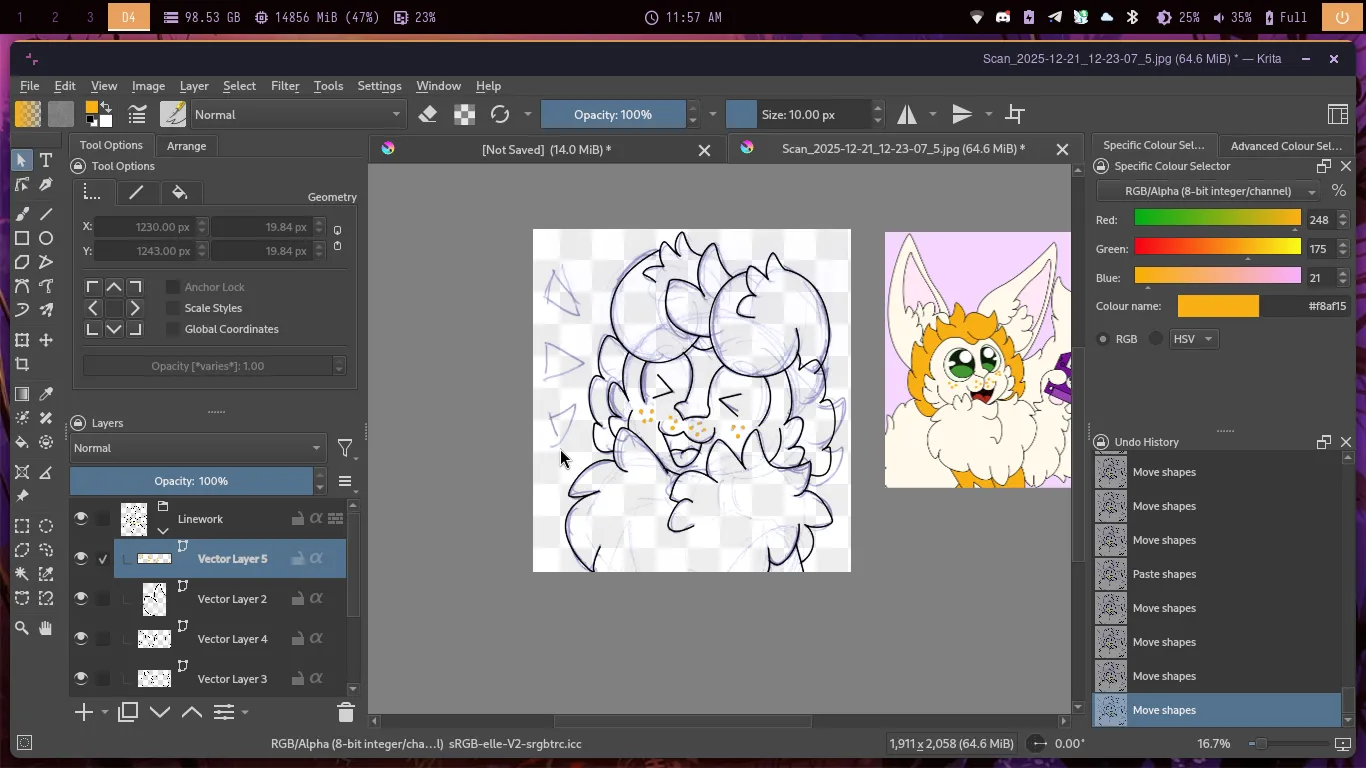
Task: Open the layer blending mode Normal dropdown
Action: tap(197, 448)
